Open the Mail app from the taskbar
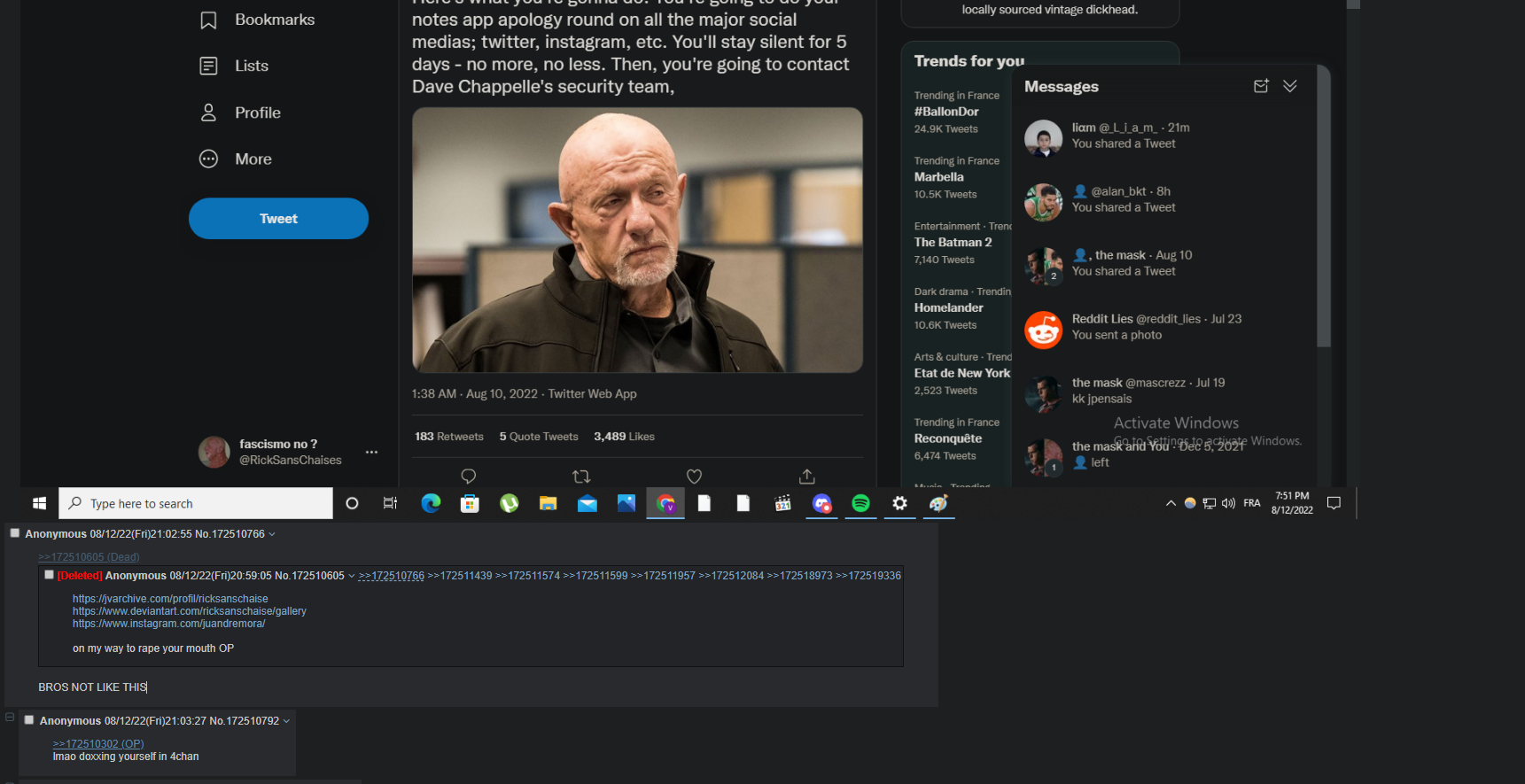The image size is (1525, 784). 587,503
